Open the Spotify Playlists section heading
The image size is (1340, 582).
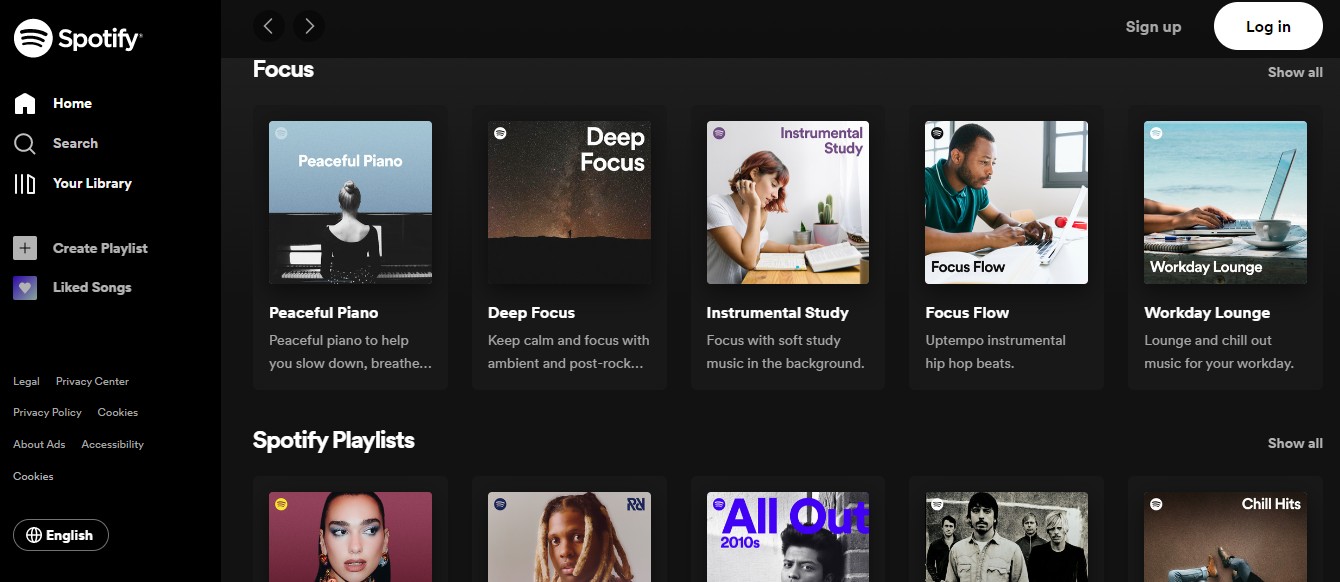click(333, 440)
